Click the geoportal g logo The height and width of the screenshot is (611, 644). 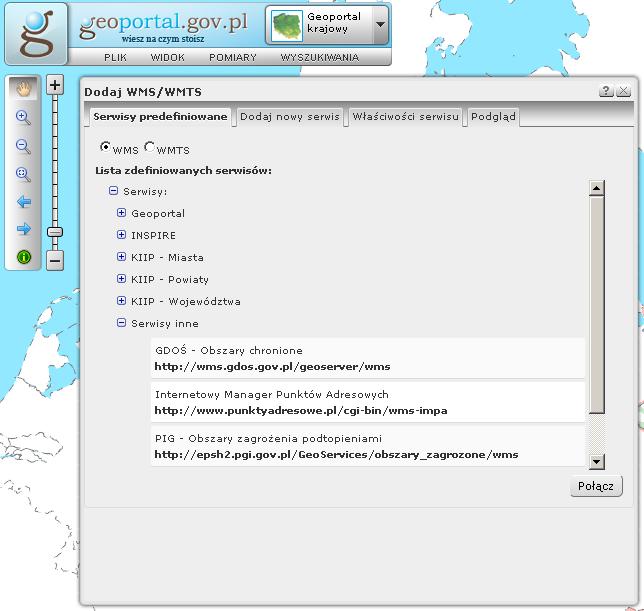pos(36,34)
